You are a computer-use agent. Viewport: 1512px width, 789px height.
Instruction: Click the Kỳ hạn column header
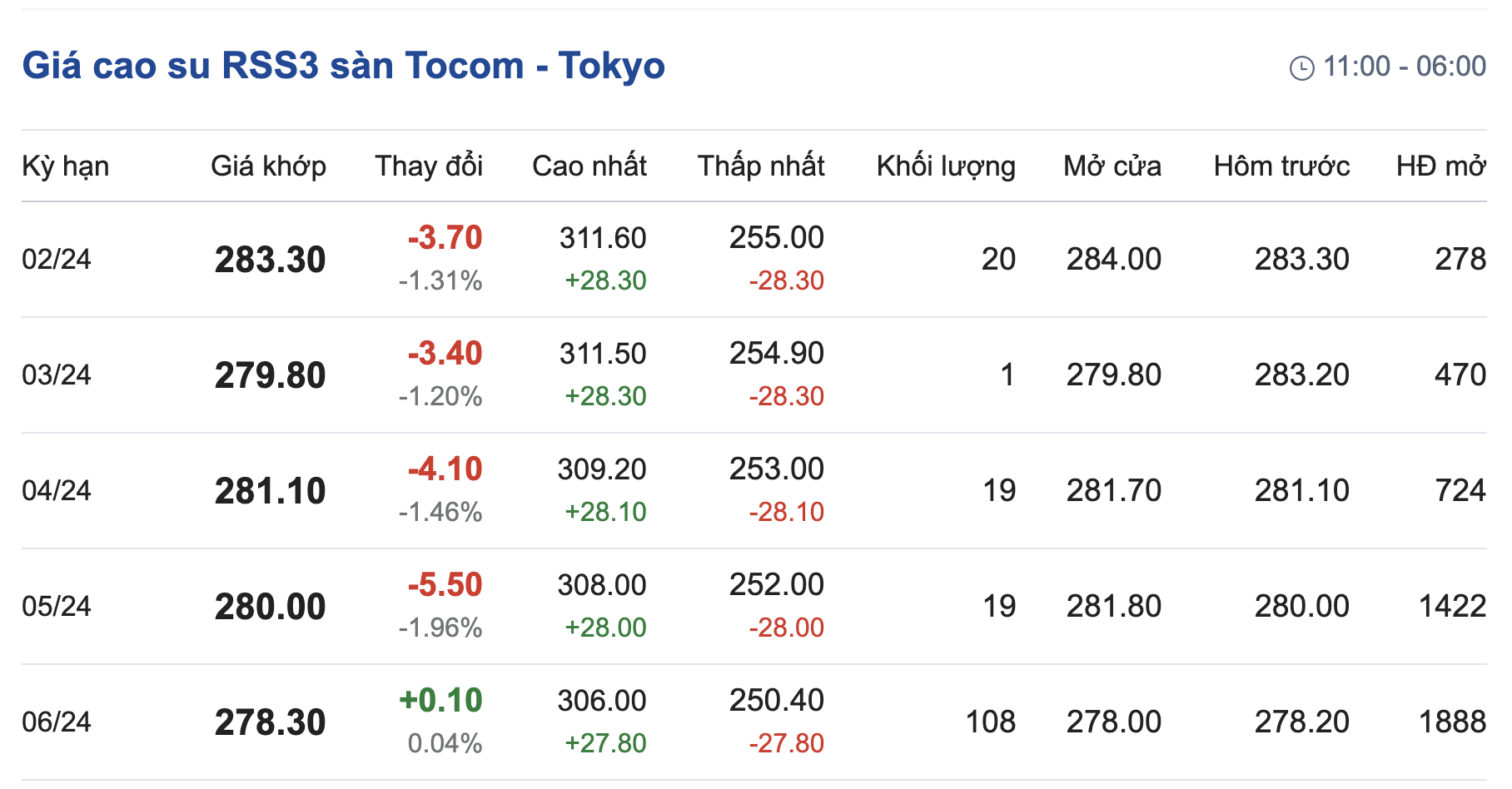[65, 166]
